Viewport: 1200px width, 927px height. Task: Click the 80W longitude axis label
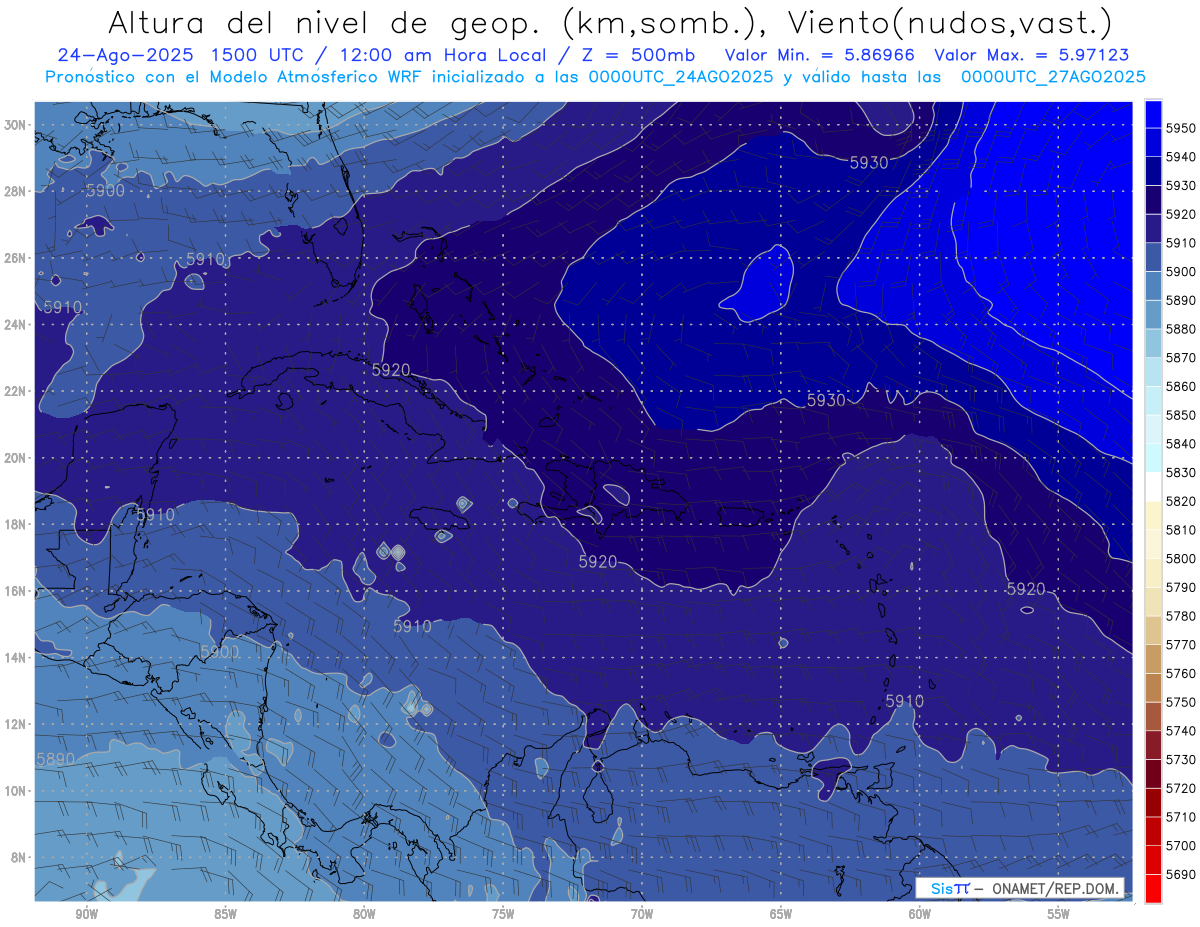click(x=364, y=914)
